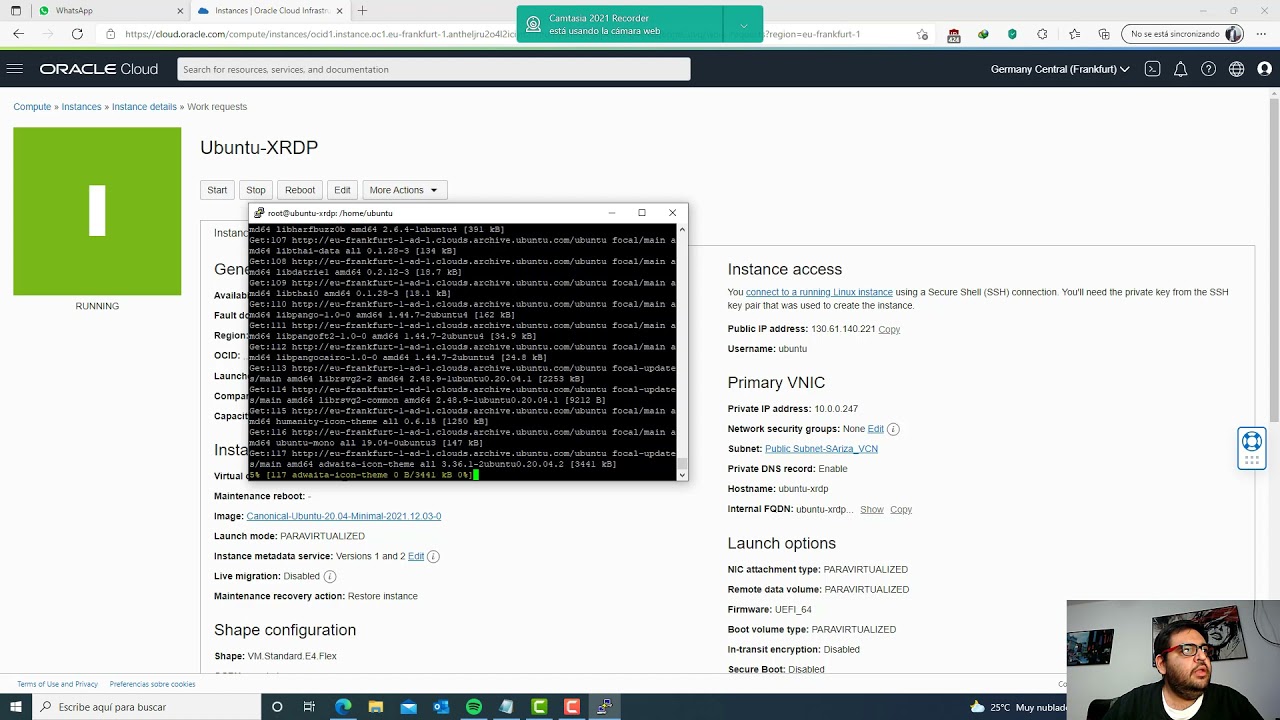
Task: Expand the Camtasia recorder notification chevron
Action: tap(743, 24)
